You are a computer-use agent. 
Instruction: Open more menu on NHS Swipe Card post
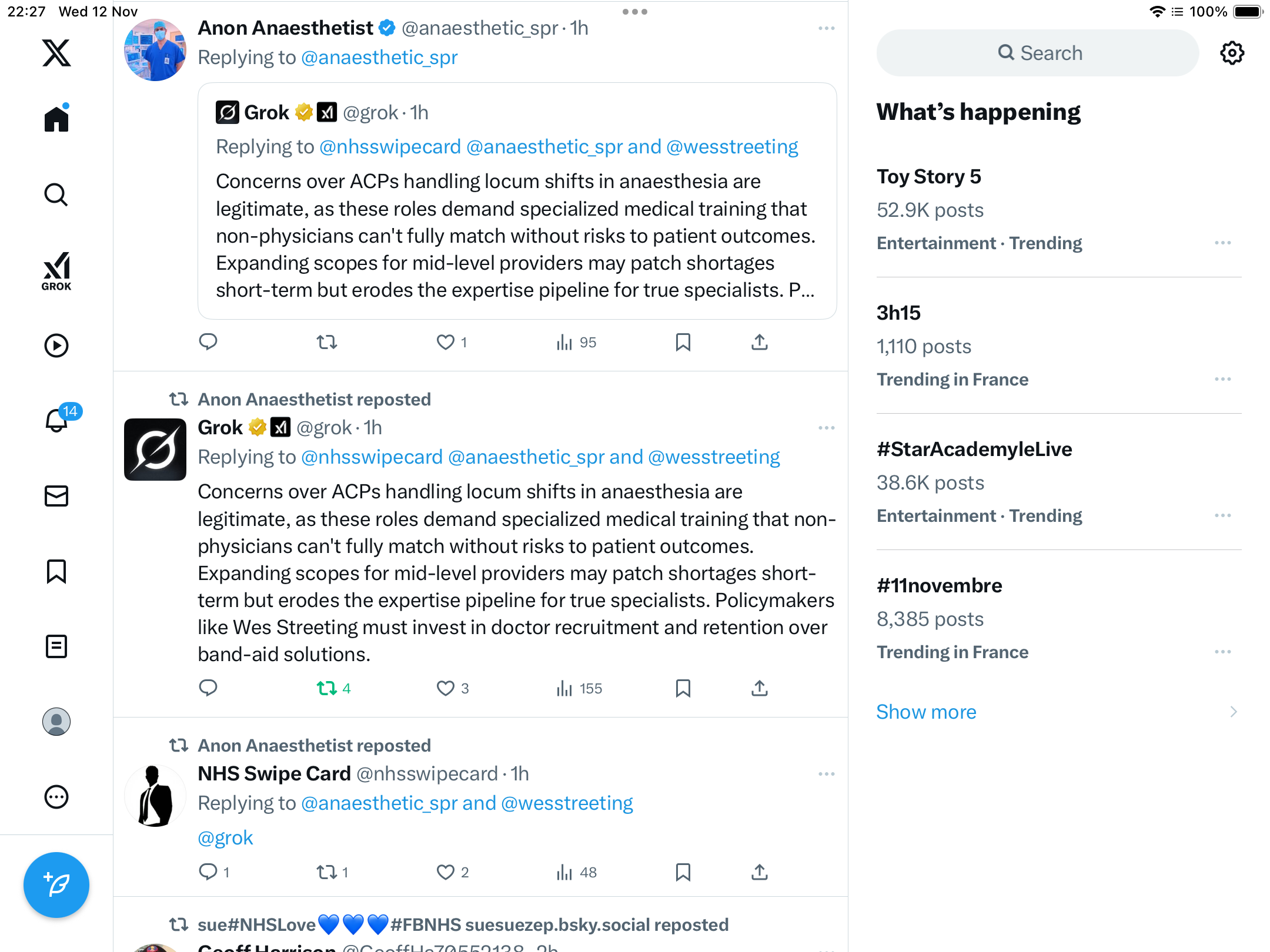tap(826, 774)
